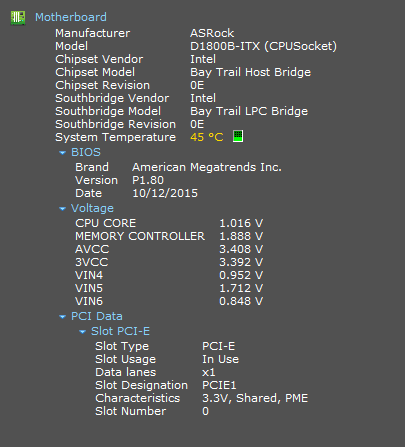This screenshot has height=447, width=405.
Task: Click the green temperature indicator icon
Action: (238, 136)
